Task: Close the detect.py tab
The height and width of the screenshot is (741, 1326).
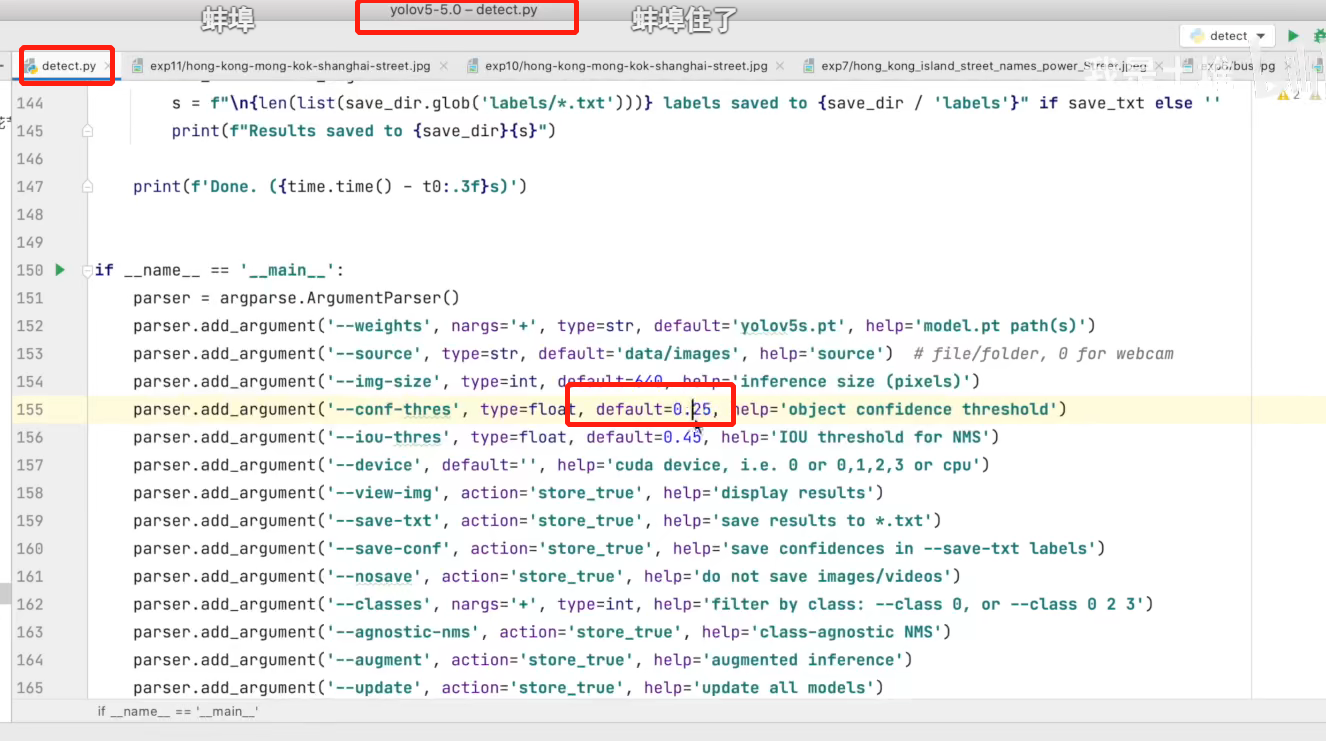Action: click(109, 66)
